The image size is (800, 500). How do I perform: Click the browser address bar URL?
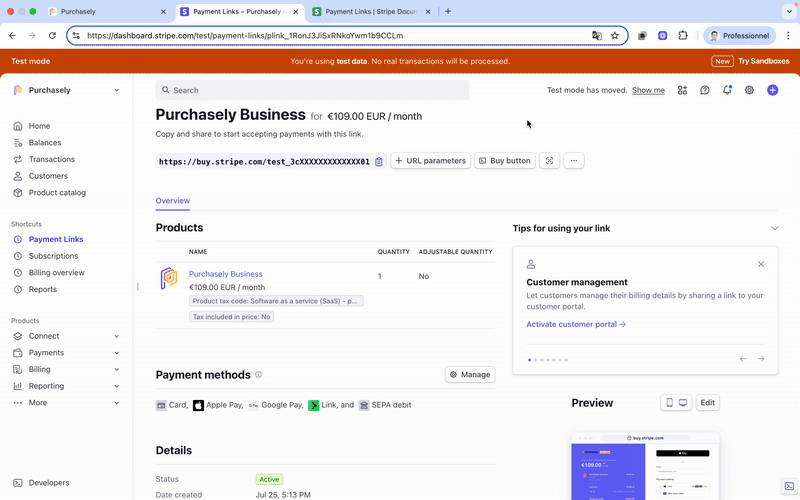[245, 36]
